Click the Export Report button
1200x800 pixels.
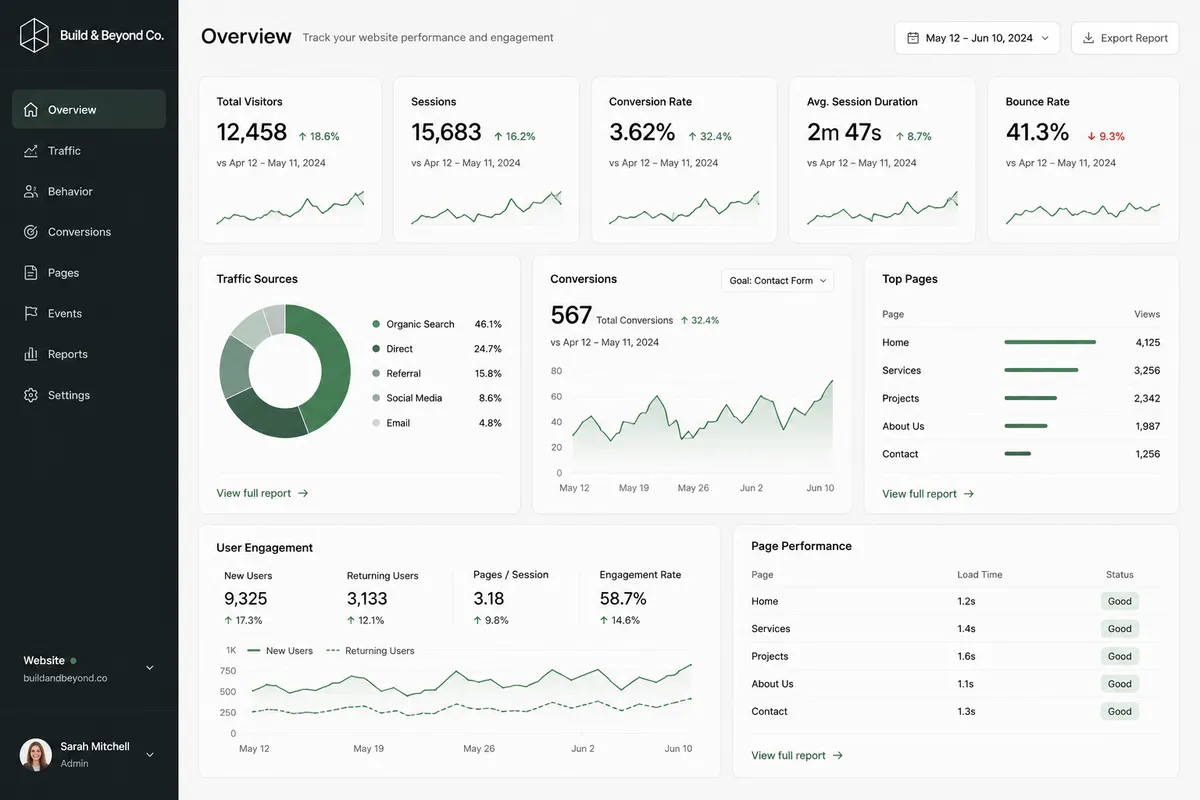[1125, 38]
